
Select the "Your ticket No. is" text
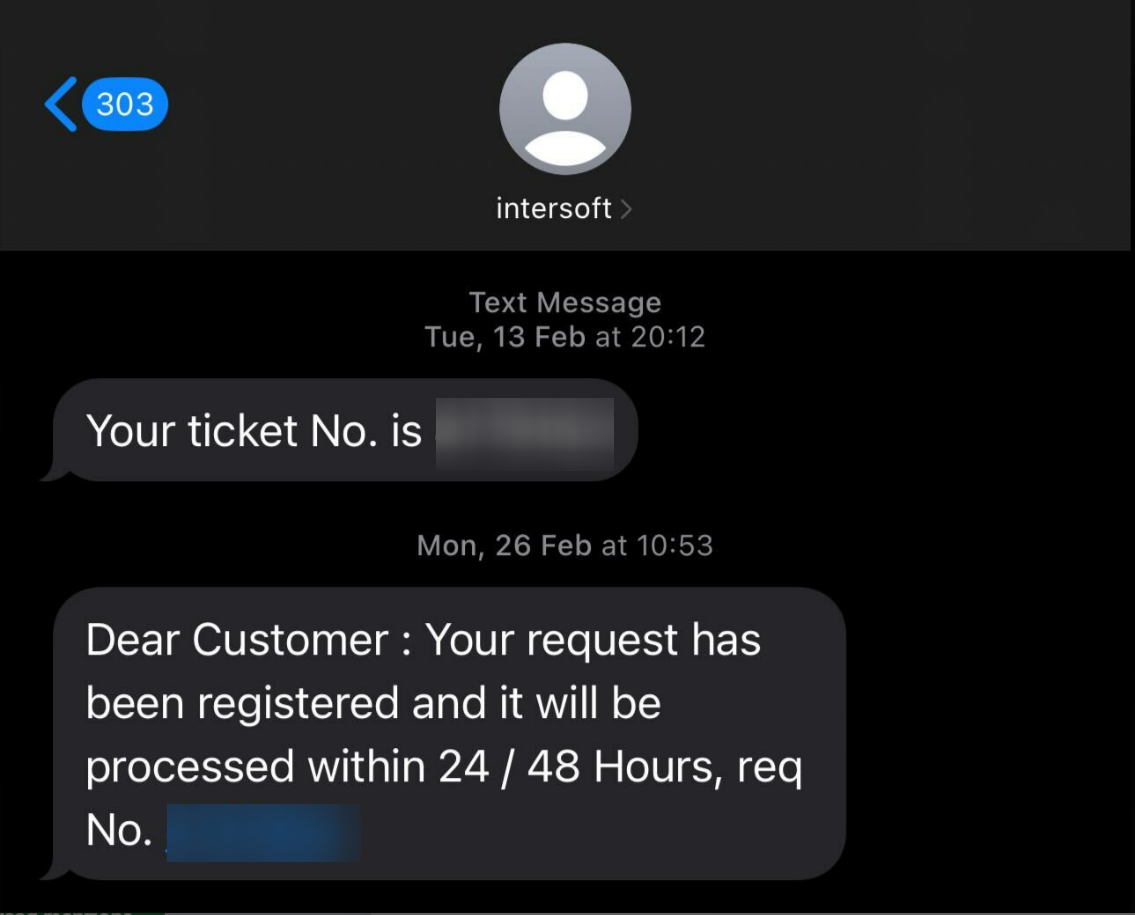[x=254, y=431]
